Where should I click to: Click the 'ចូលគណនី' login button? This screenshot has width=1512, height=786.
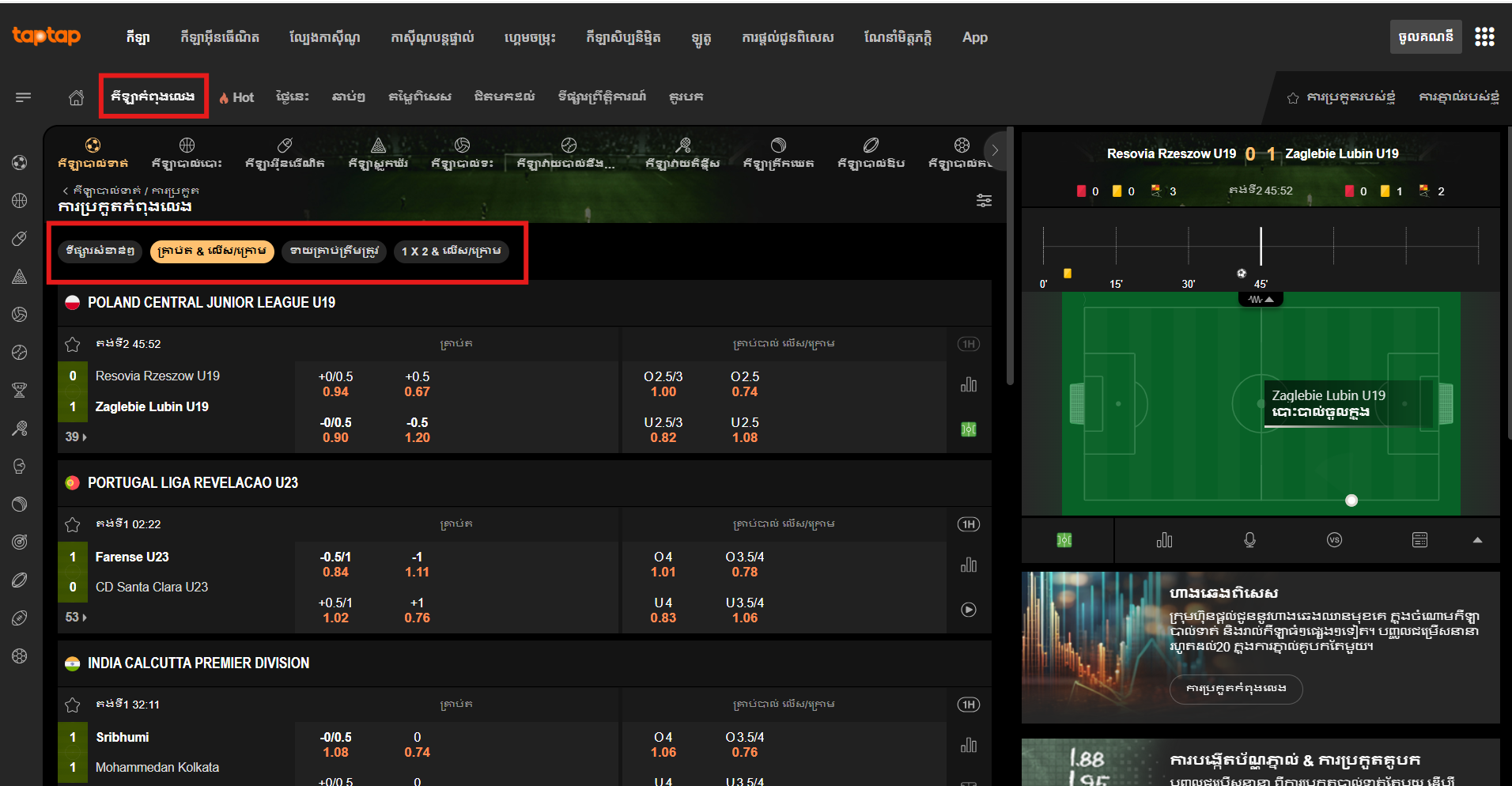click(1426, 36)
